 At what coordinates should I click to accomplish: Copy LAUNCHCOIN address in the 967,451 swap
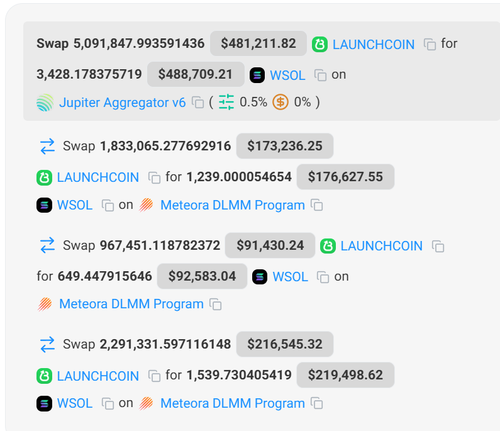(x=438, y=246)
